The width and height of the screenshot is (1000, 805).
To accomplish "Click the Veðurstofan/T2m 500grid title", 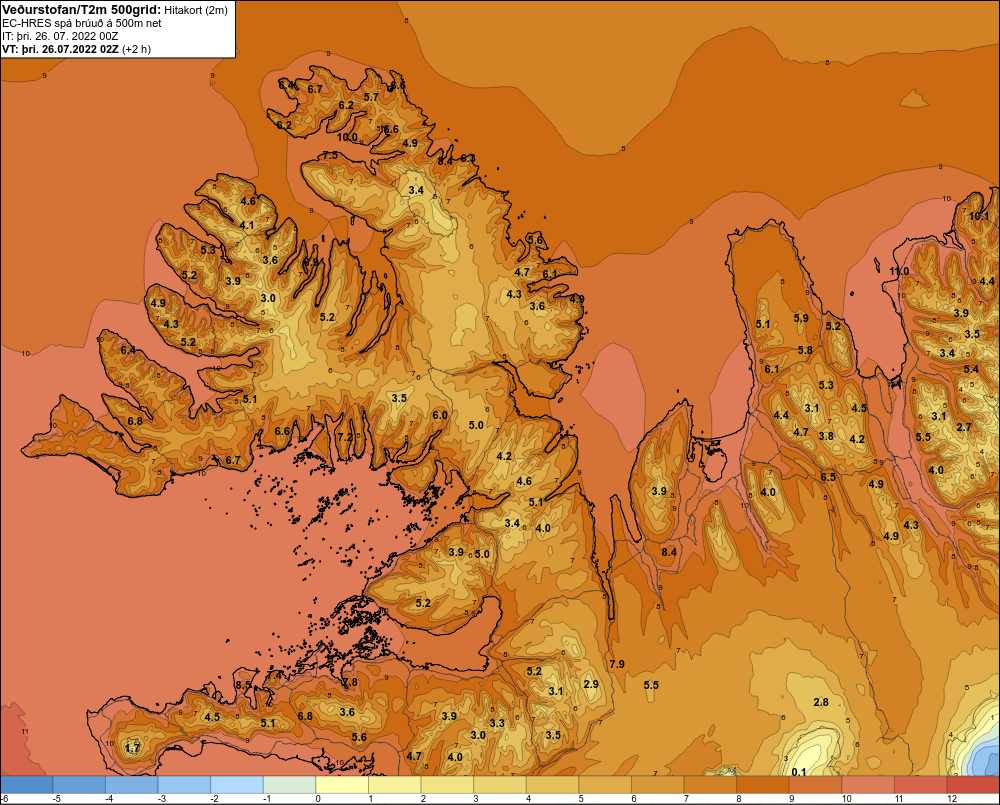I will (82, 10).
